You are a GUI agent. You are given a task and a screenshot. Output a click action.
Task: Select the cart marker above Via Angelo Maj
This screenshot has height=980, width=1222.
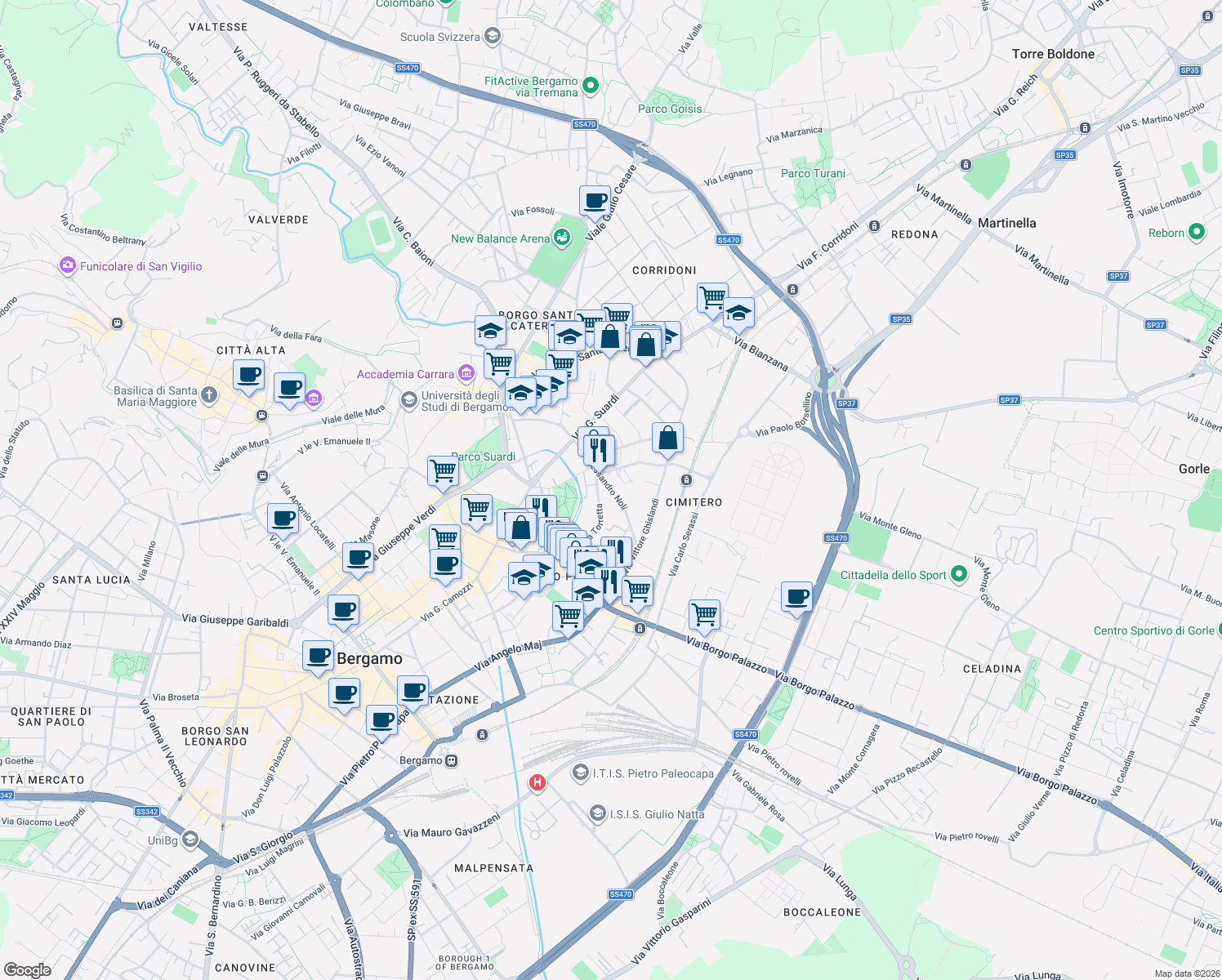(568, 617)
